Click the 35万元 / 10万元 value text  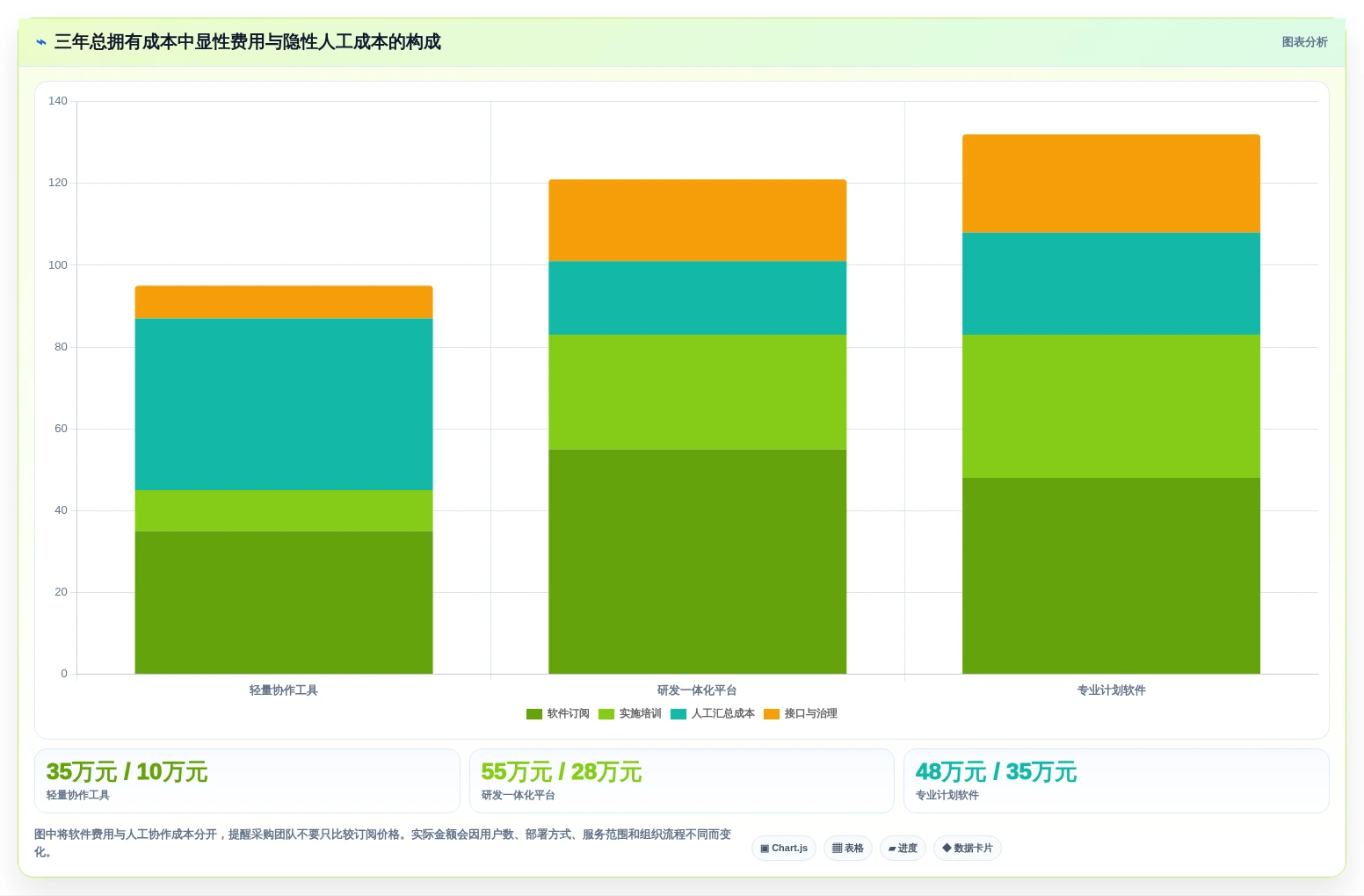pyautogui.click(x=127, y=772)
